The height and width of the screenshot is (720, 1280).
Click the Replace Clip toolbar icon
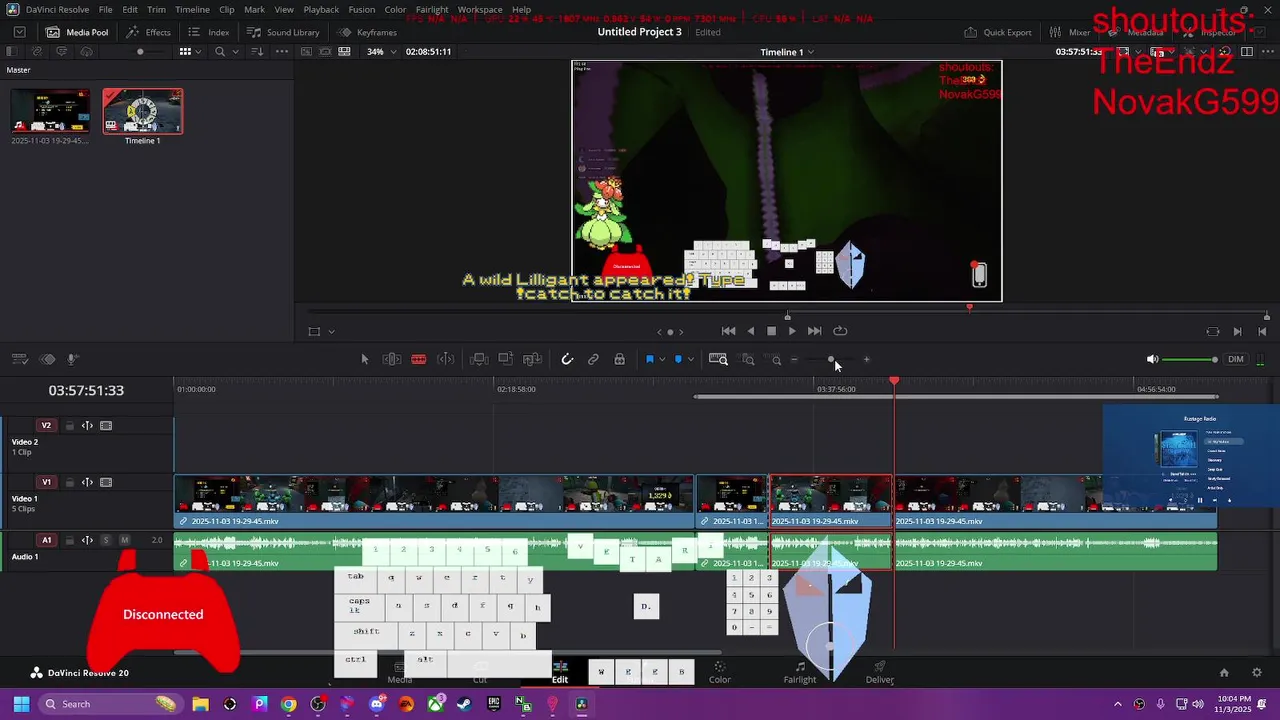tap(532, 359)
